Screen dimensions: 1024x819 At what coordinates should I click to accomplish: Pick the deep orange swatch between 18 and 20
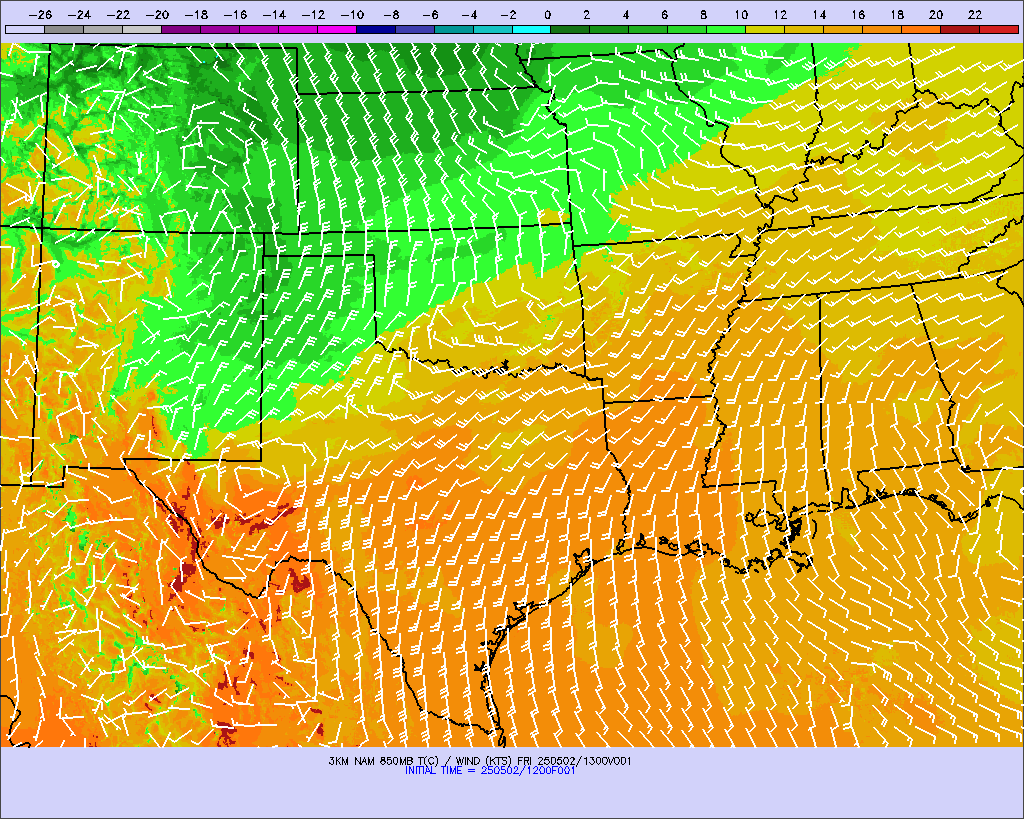pyautogui.click(x=921, y=29)
